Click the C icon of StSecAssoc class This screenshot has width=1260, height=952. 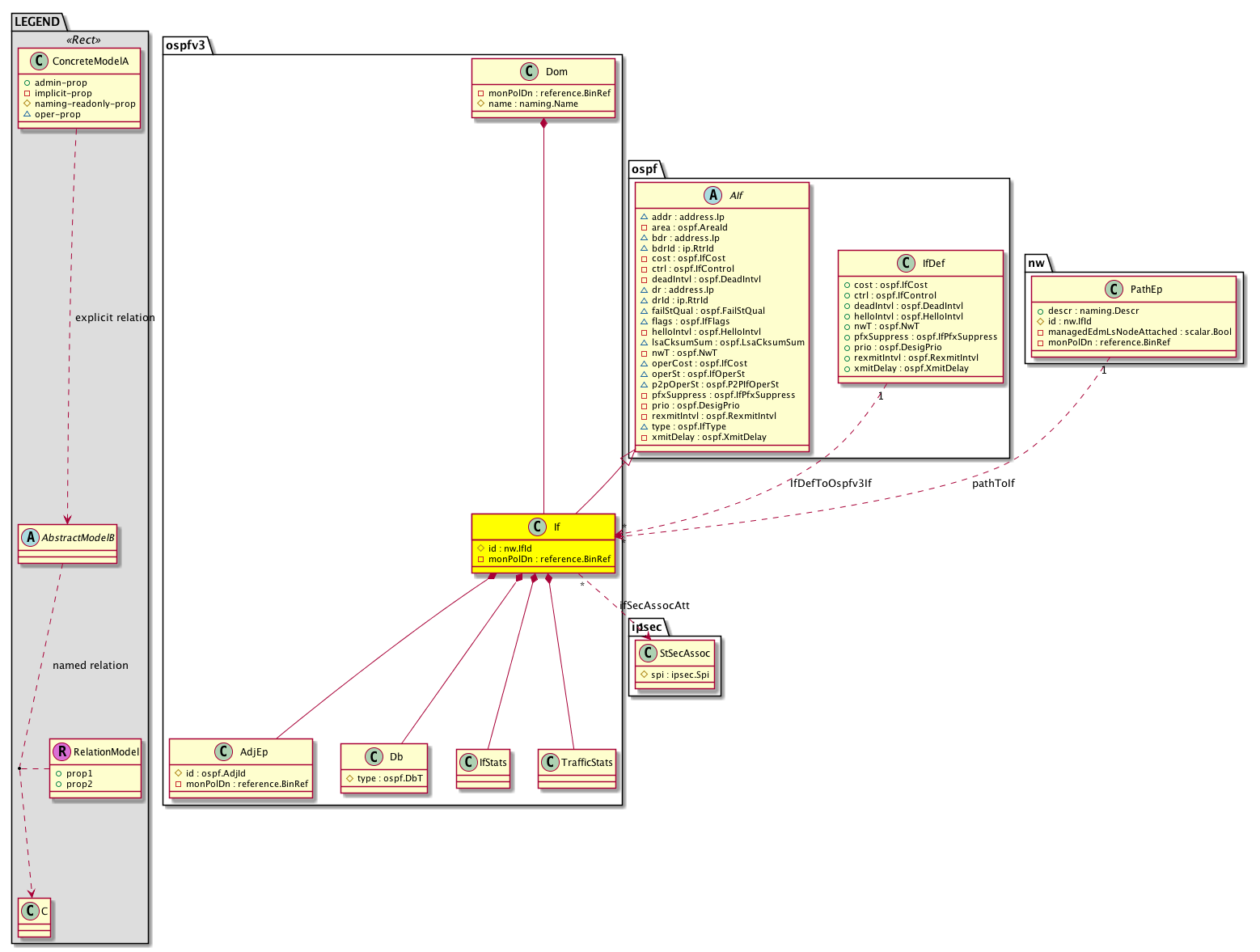(x=647, y=653)
